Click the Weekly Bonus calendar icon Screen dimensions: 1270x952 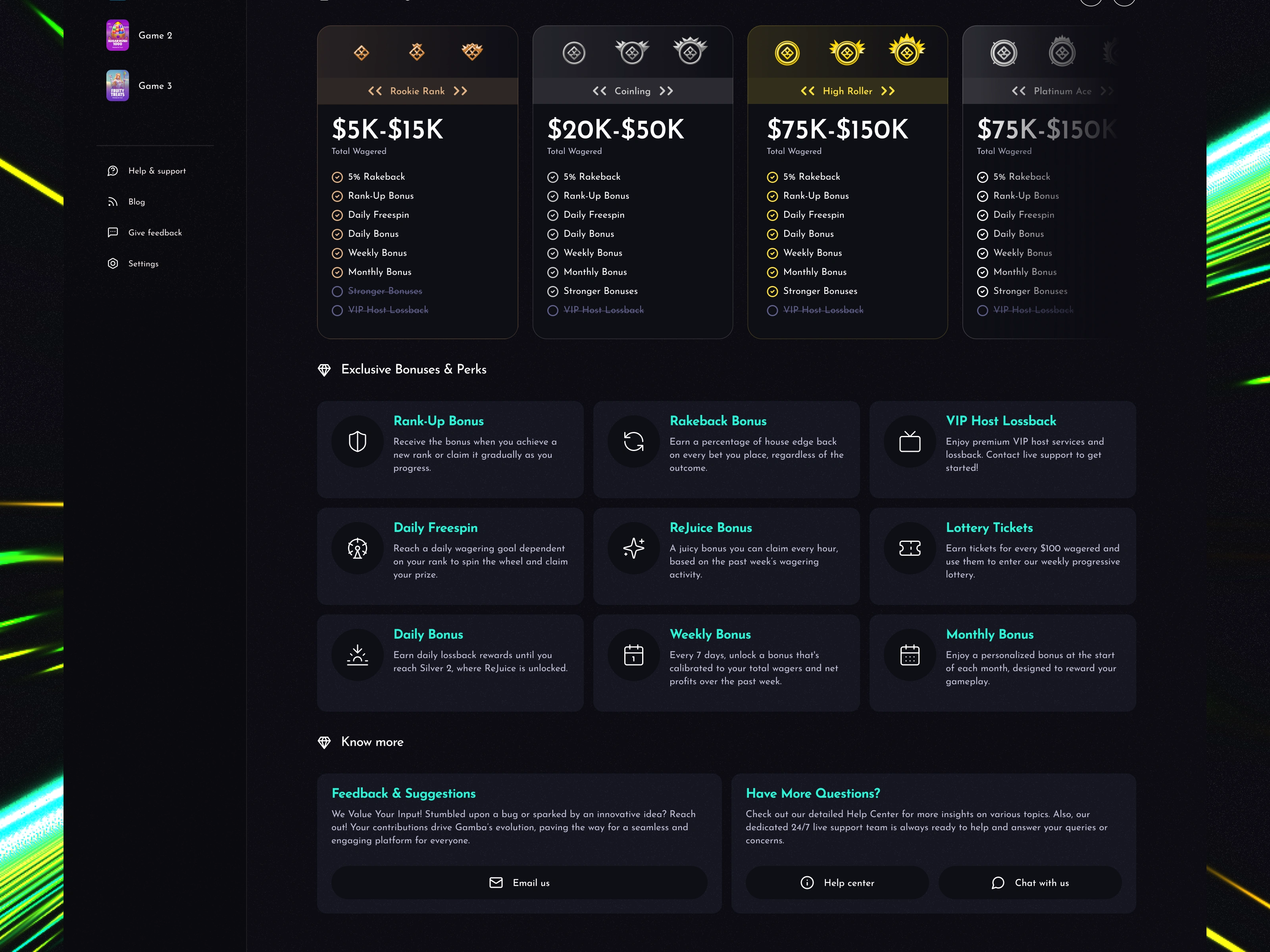tap(633, 655)
